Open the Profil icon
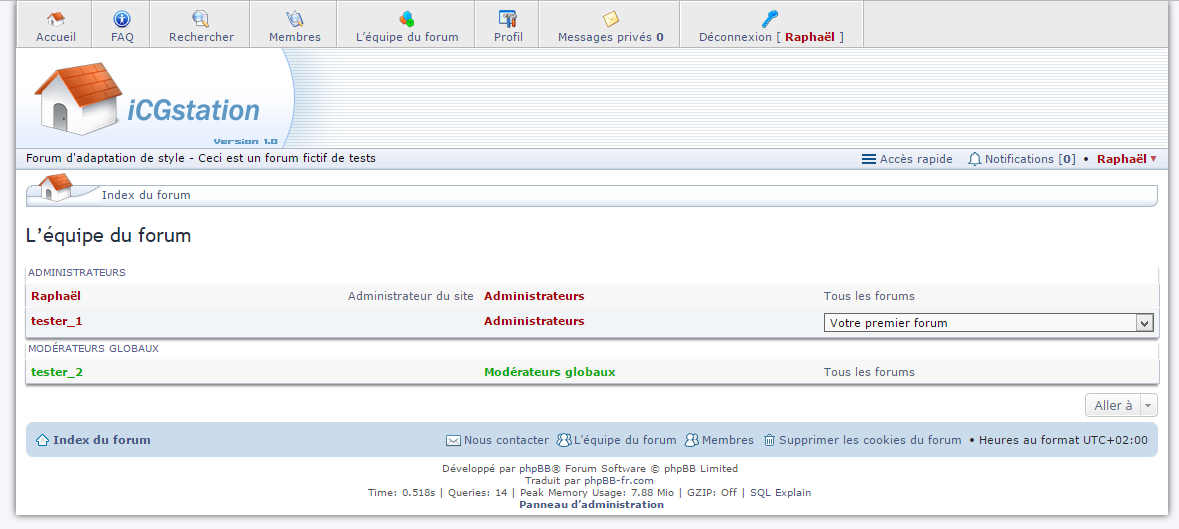The image size is (1179, 529). (x=508, y=18)
